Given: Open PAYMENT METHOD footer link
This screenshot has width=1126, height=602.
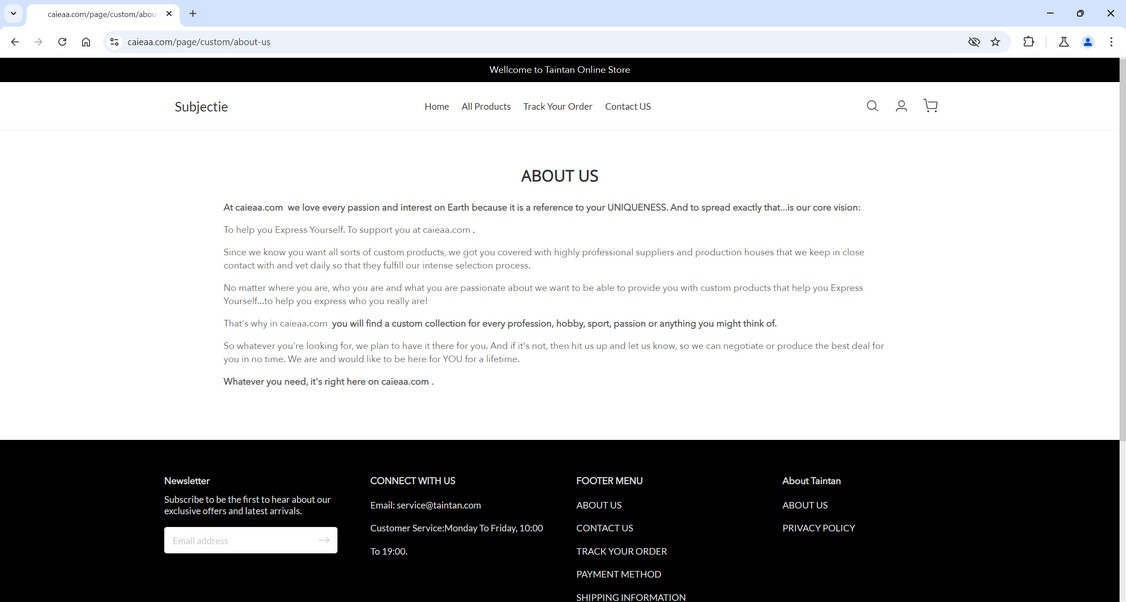Looking at the screenshot, I should click(x=618, y=574).
